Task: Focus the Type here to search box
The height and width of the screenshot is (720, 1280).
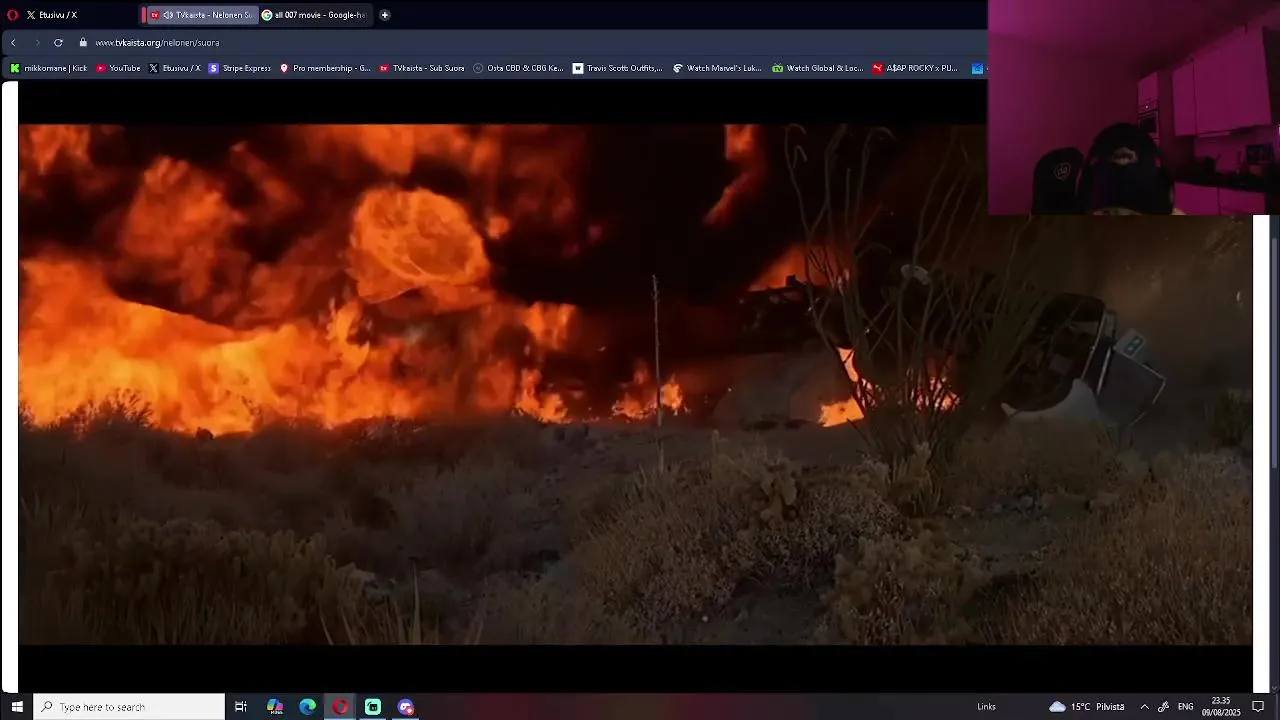Action: [x=129, y=707]
